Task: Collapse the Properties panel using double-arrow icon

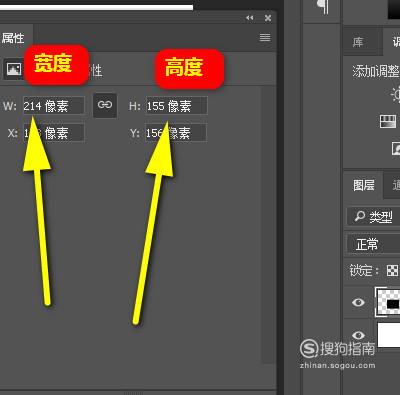Action: 249,18
